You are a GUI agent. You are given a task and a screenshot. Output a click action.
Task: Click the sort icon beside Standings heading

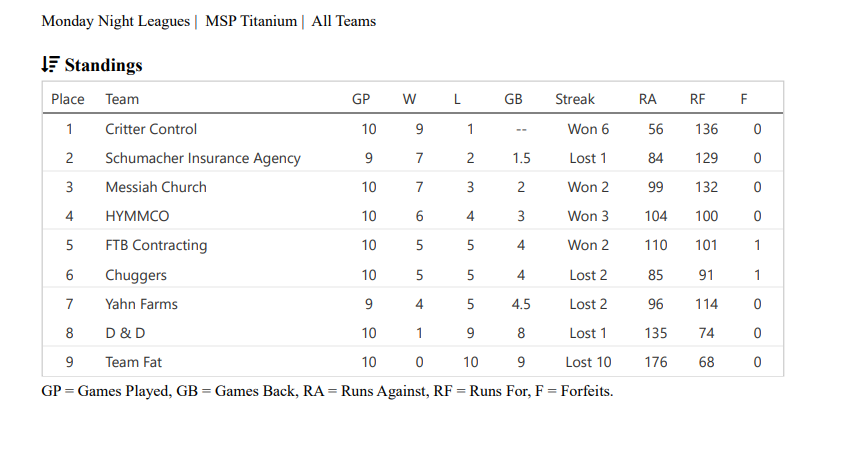pyautogui.click(x=50, y=65)
